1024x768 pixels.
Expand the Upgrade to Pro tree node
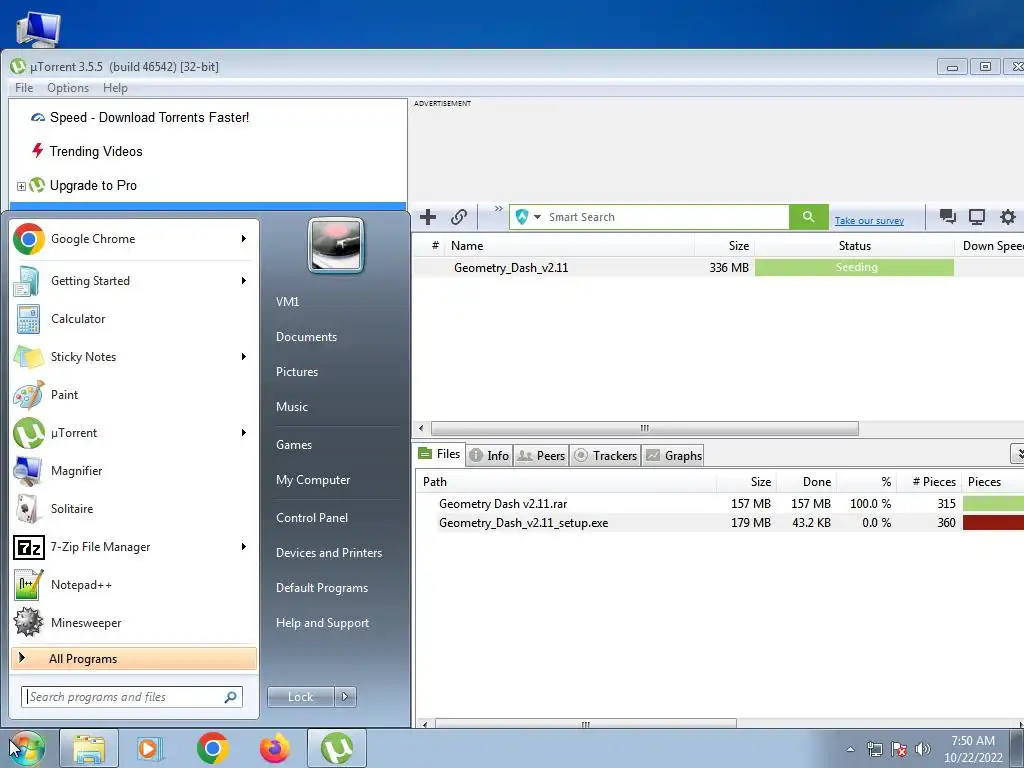tap(21, 186)
